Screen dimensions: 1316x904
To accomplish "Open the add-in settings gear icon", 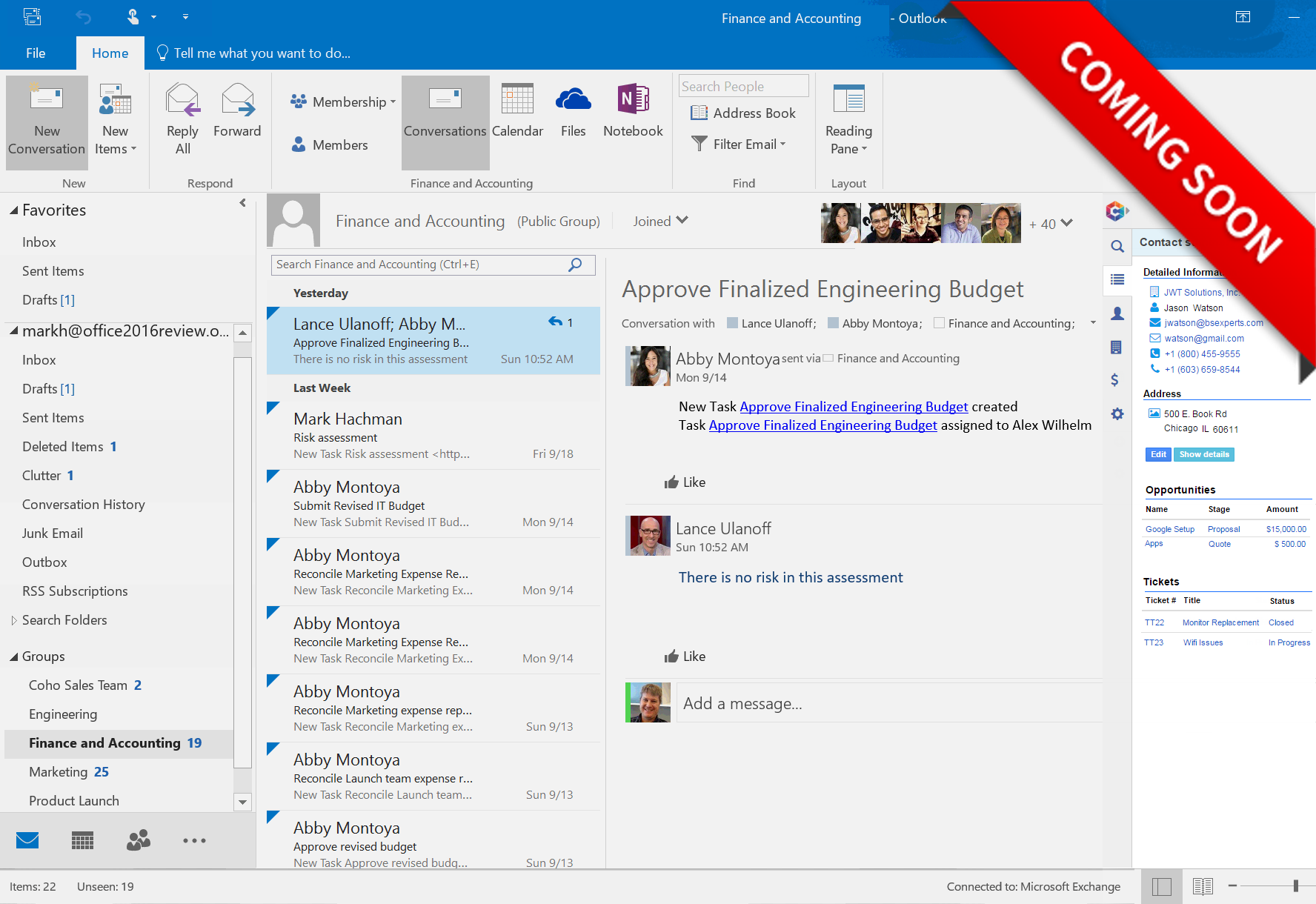I will (1117, 414).
